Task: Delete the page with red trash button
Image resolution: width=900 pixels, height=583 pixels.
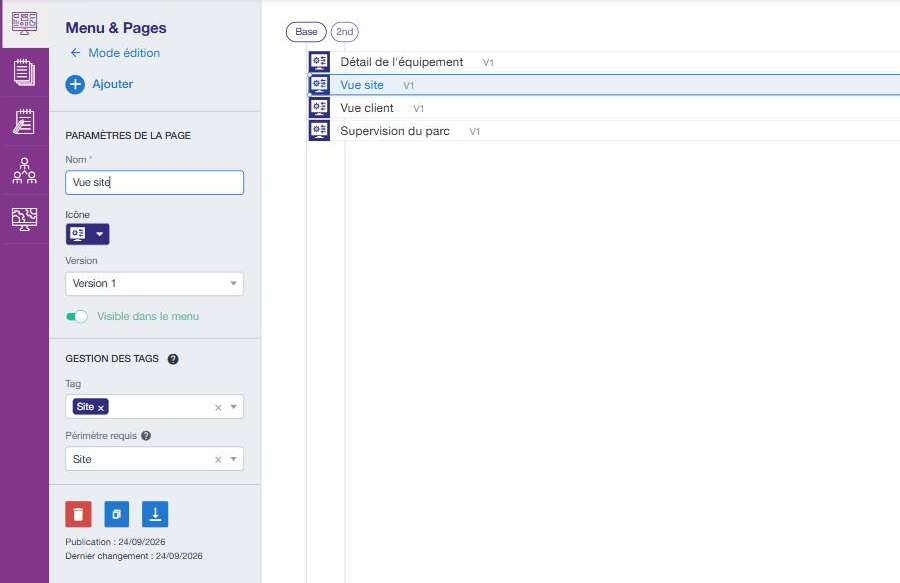Action: pos(79,514)
